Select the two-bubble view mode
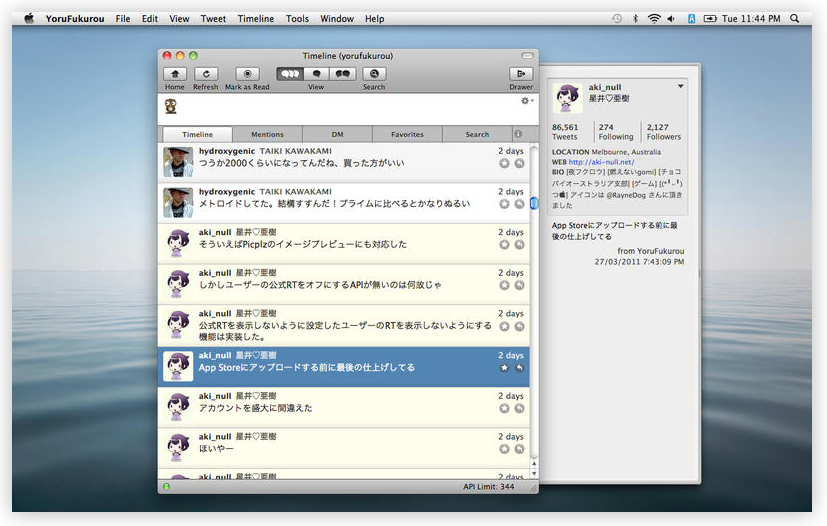Image resolution: width=827 pixels, height=526 pixels. pyautogui.click(x=343, y=74)
